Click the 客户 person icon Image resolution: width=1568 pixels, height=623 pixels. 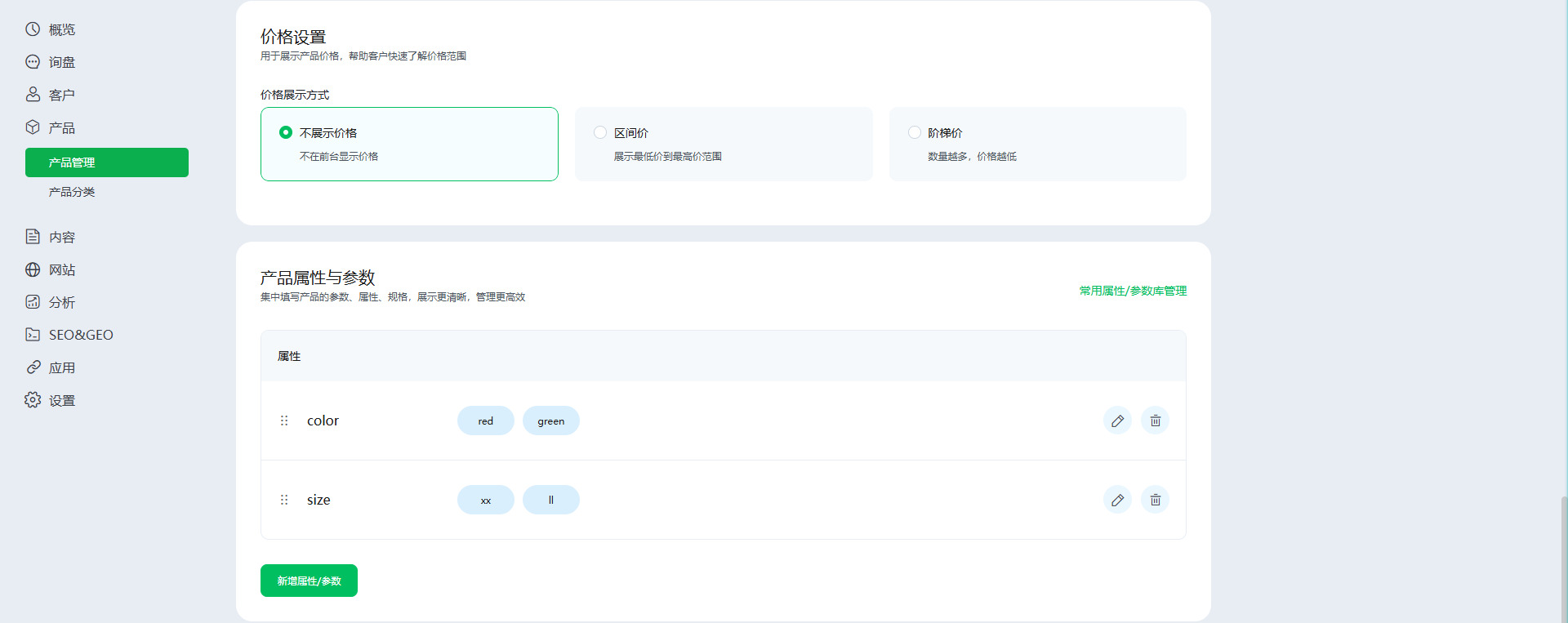[x=33, y=95]
